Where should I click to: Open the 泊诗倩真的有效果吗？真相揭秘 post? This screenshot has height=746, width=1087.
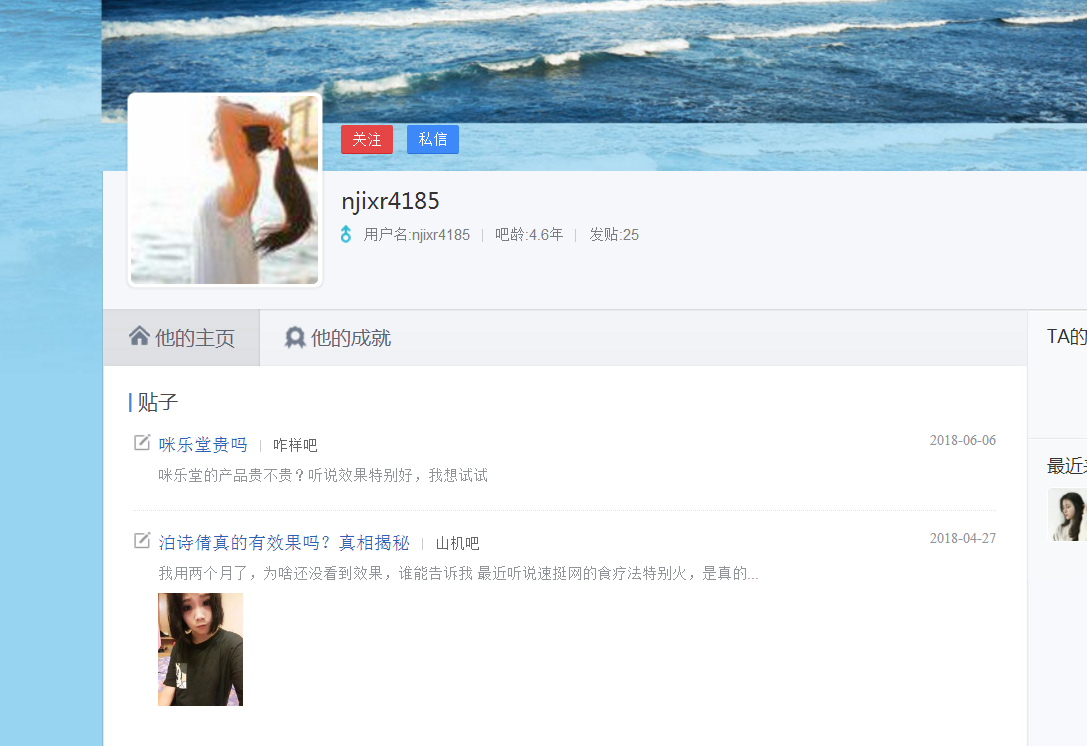tap(284, 543)
